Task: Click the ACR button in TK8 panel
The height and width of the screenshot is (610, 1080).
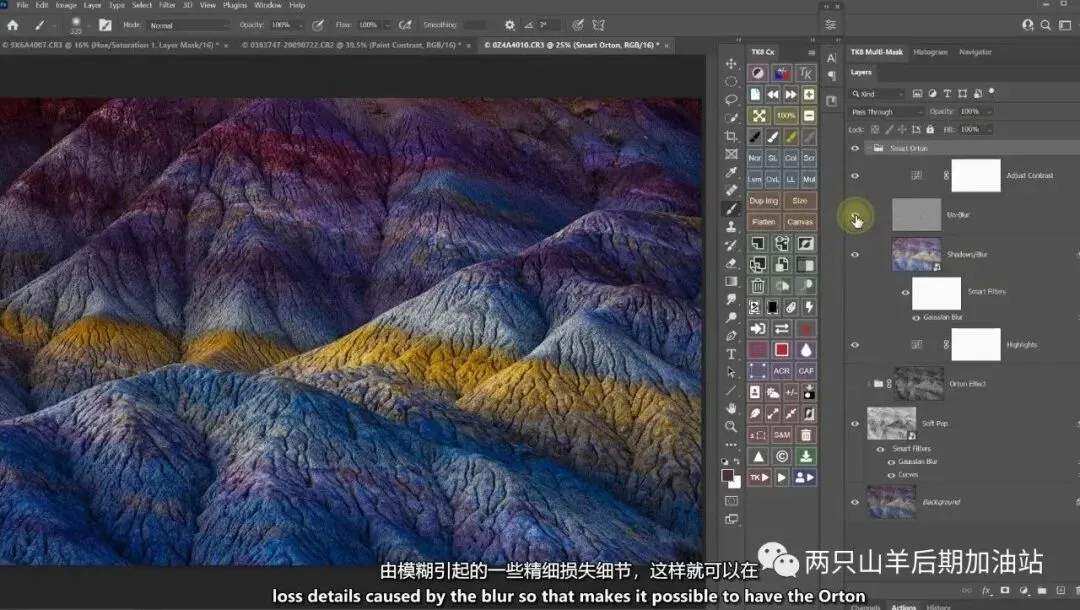Action: click(x=782, y=371)
